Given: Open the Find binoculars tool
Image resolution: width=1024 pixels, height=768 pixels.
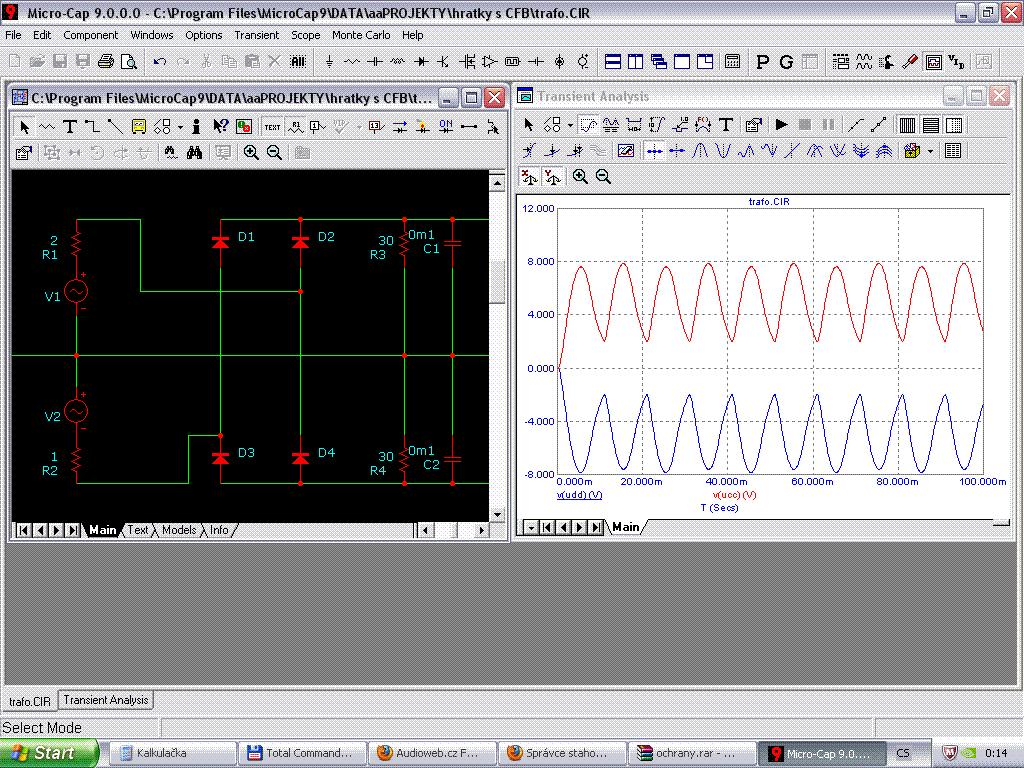Looking at the screenshot, I should [x=195, y=152].
